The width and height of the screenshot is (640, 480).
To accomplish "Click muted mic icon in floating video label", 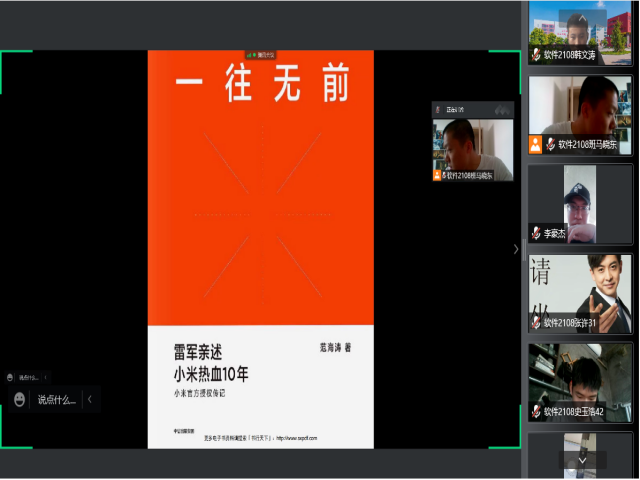I will click(x=444, y=176).
